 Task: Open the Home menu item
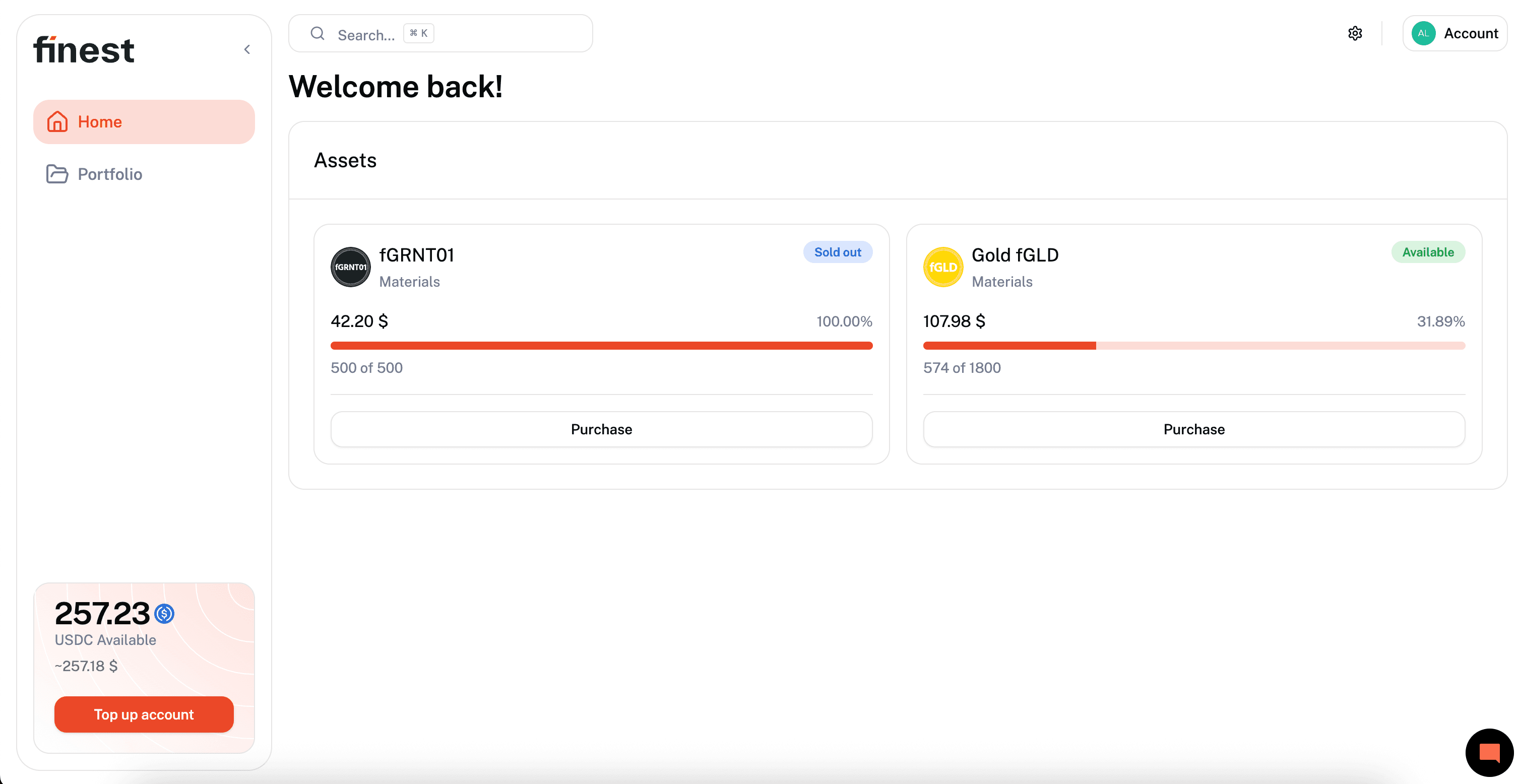[x=144, y=122]
